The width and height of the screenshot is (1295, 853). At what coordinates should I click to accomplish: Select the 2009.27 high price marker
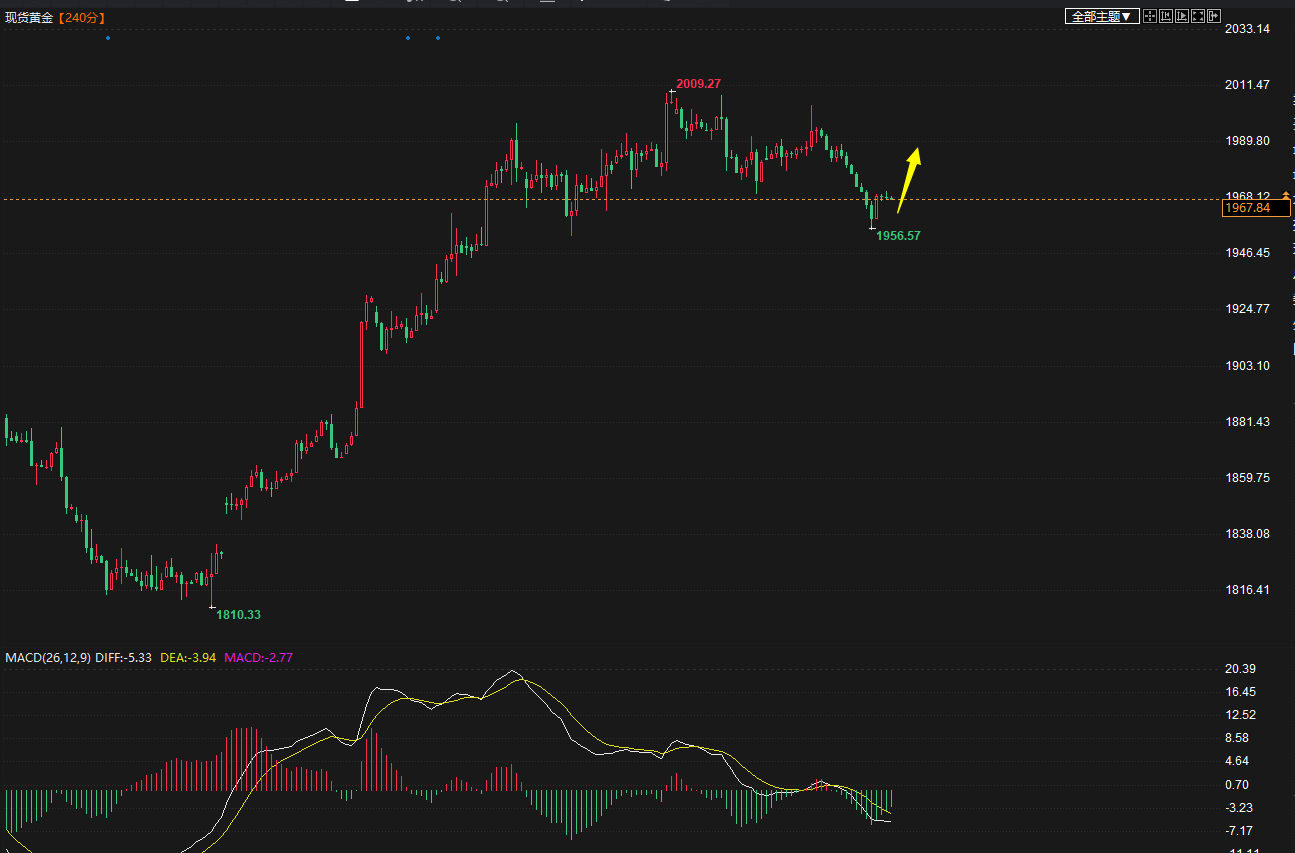point(698,84)
